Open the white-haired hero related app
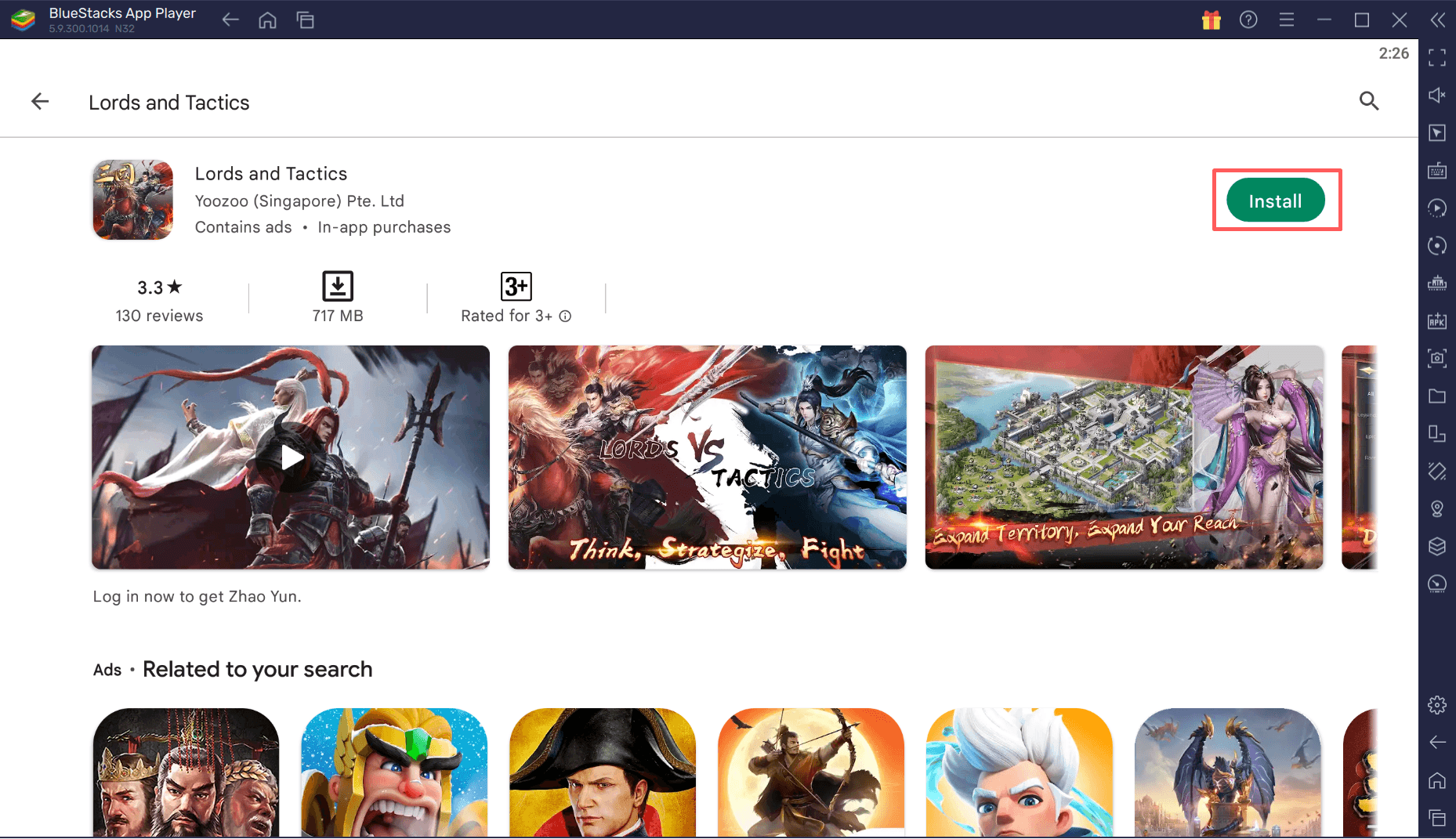 (x=1020, y=772)
